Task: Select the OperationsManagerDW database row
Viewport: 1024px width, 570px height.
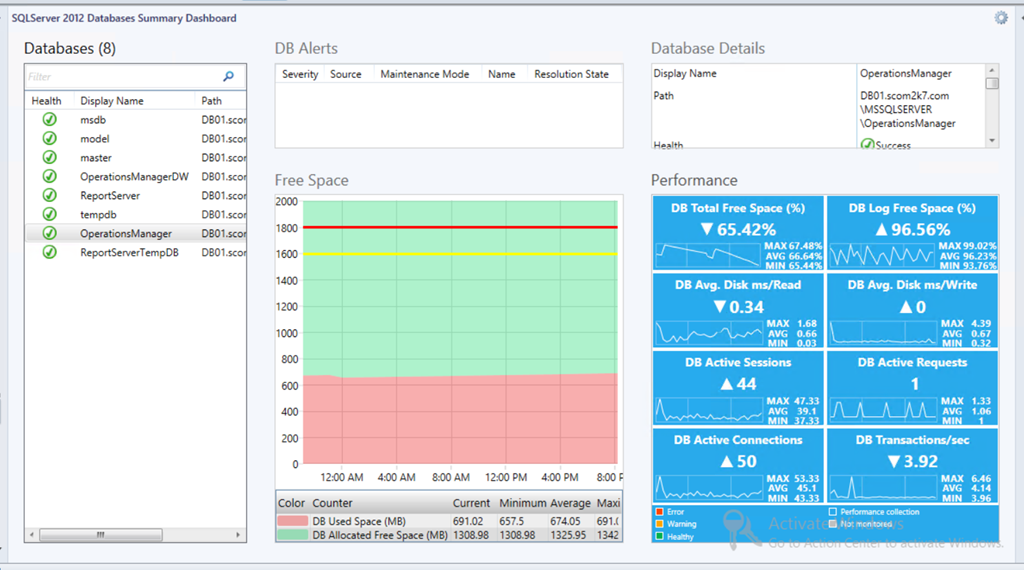Action: coord(136,176)
